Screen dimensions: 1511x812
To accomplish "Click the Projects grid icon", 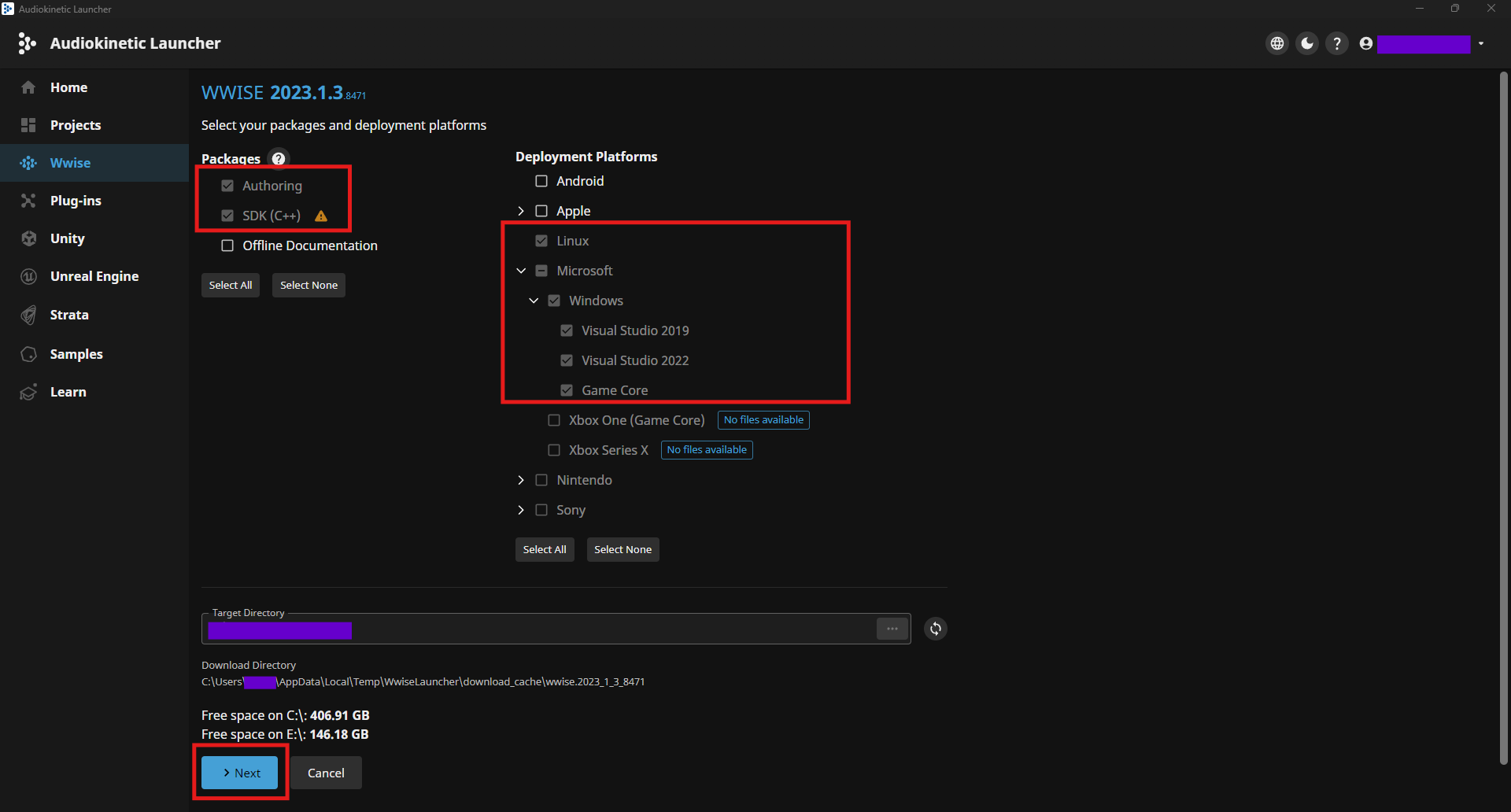I will click(28, 125).
